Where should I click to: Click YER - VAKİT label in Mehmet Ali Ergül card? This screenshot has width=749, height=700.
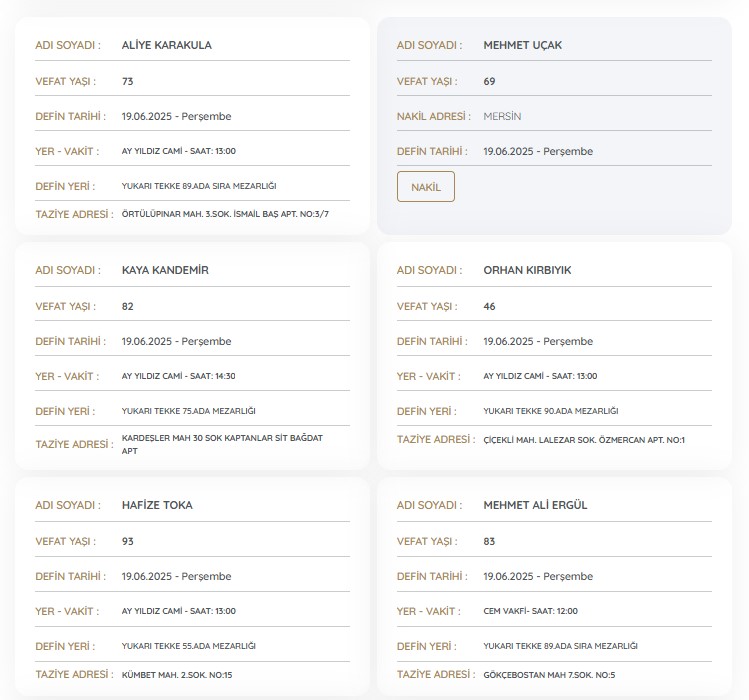coord(428,612)
